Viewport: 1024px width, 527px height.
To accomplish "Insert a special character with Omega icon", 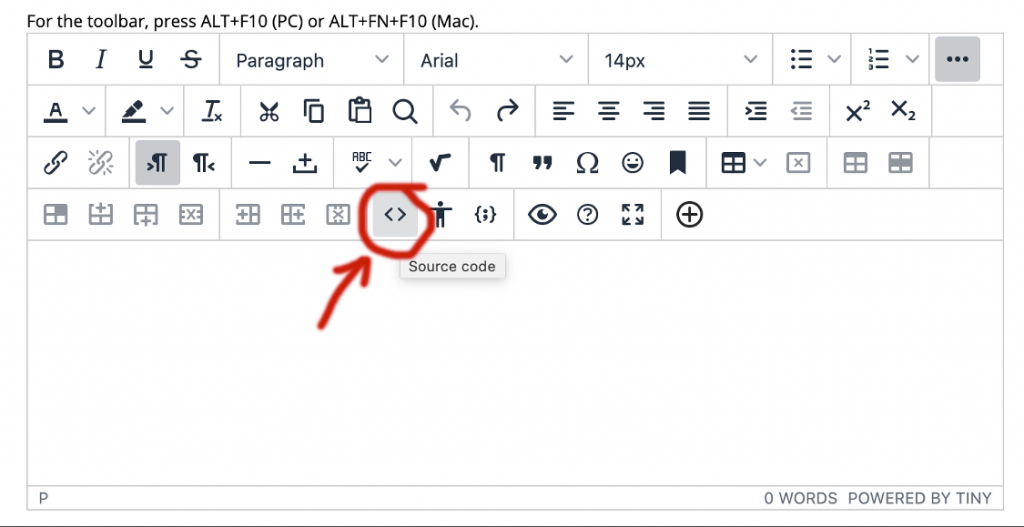I will 587,163.
